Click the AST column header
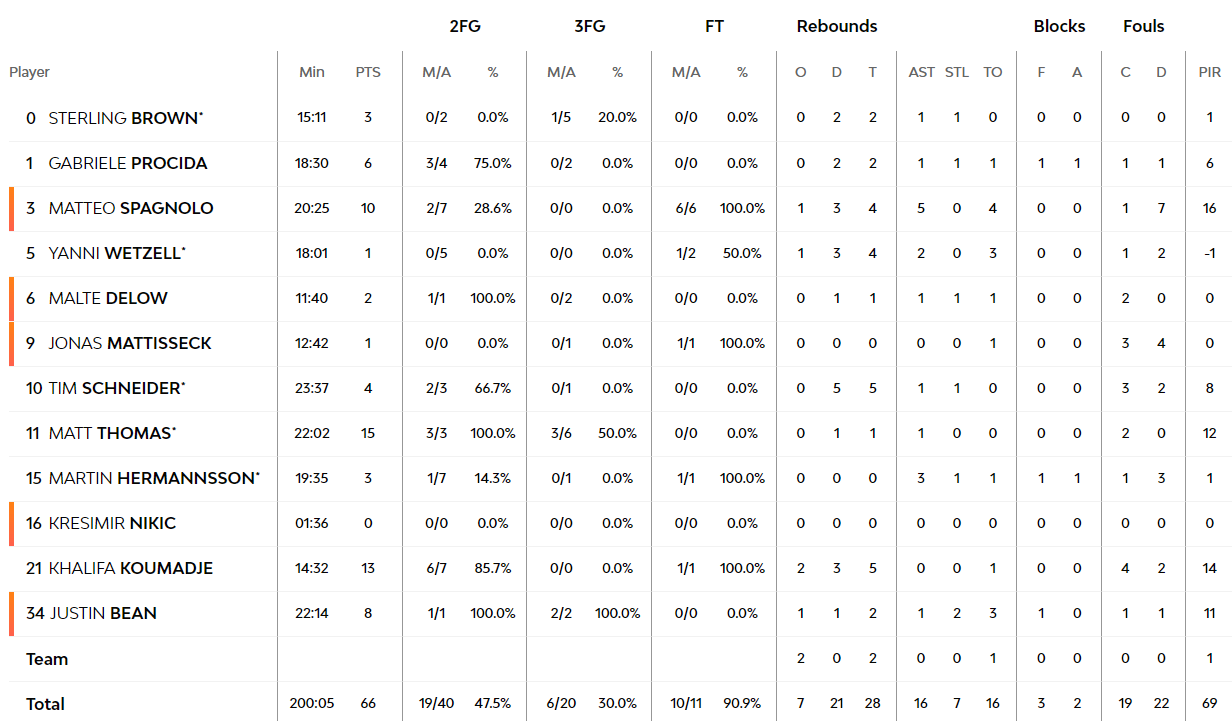This screenshot has height=721, width=1232. pos(921,72)
